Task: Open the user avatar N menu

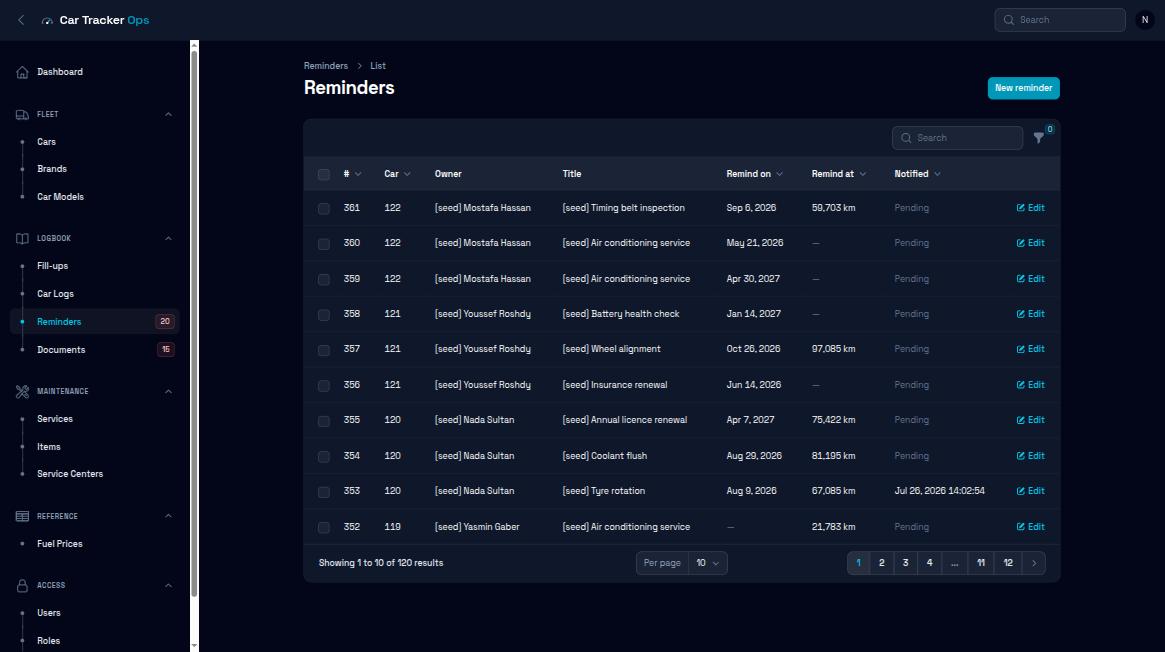Action: [1144, 20]
